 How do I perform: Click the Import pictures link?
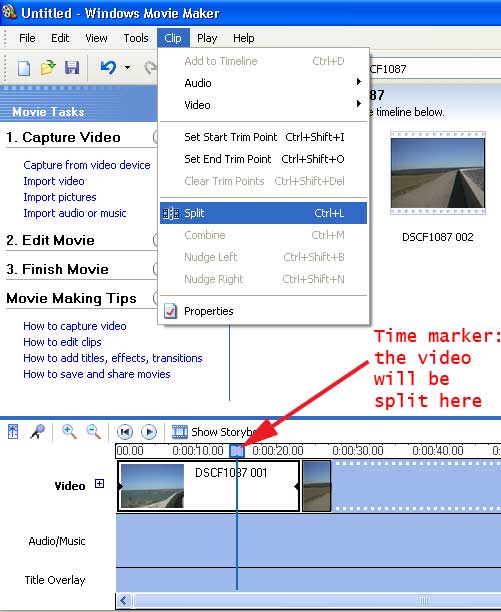point(60,197)
